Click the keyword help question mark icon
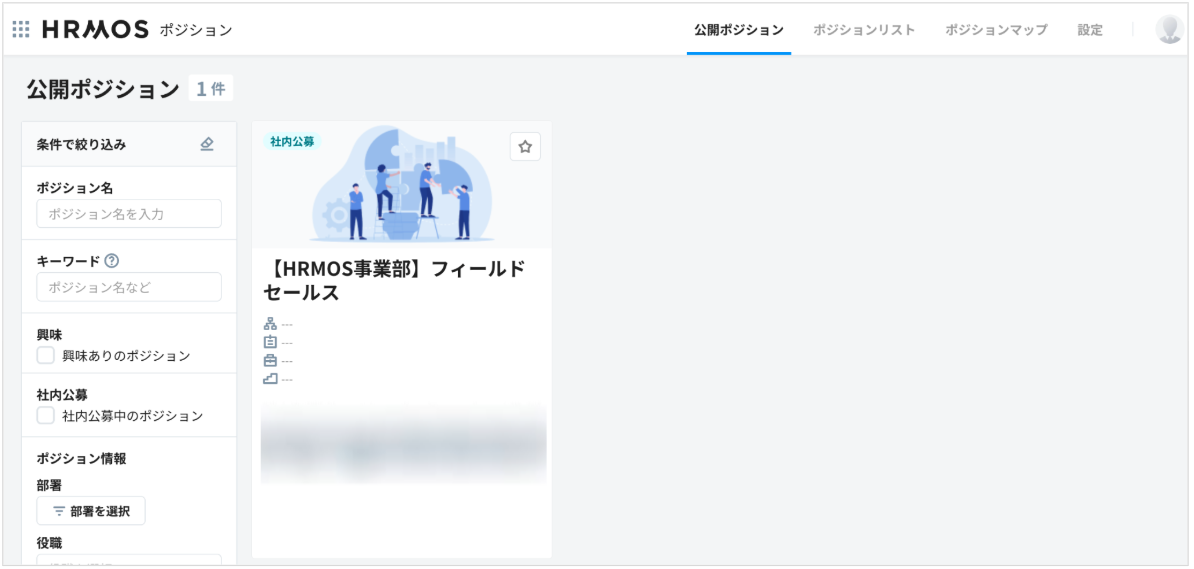This screenshot has height=569, width=1194. 112,261
